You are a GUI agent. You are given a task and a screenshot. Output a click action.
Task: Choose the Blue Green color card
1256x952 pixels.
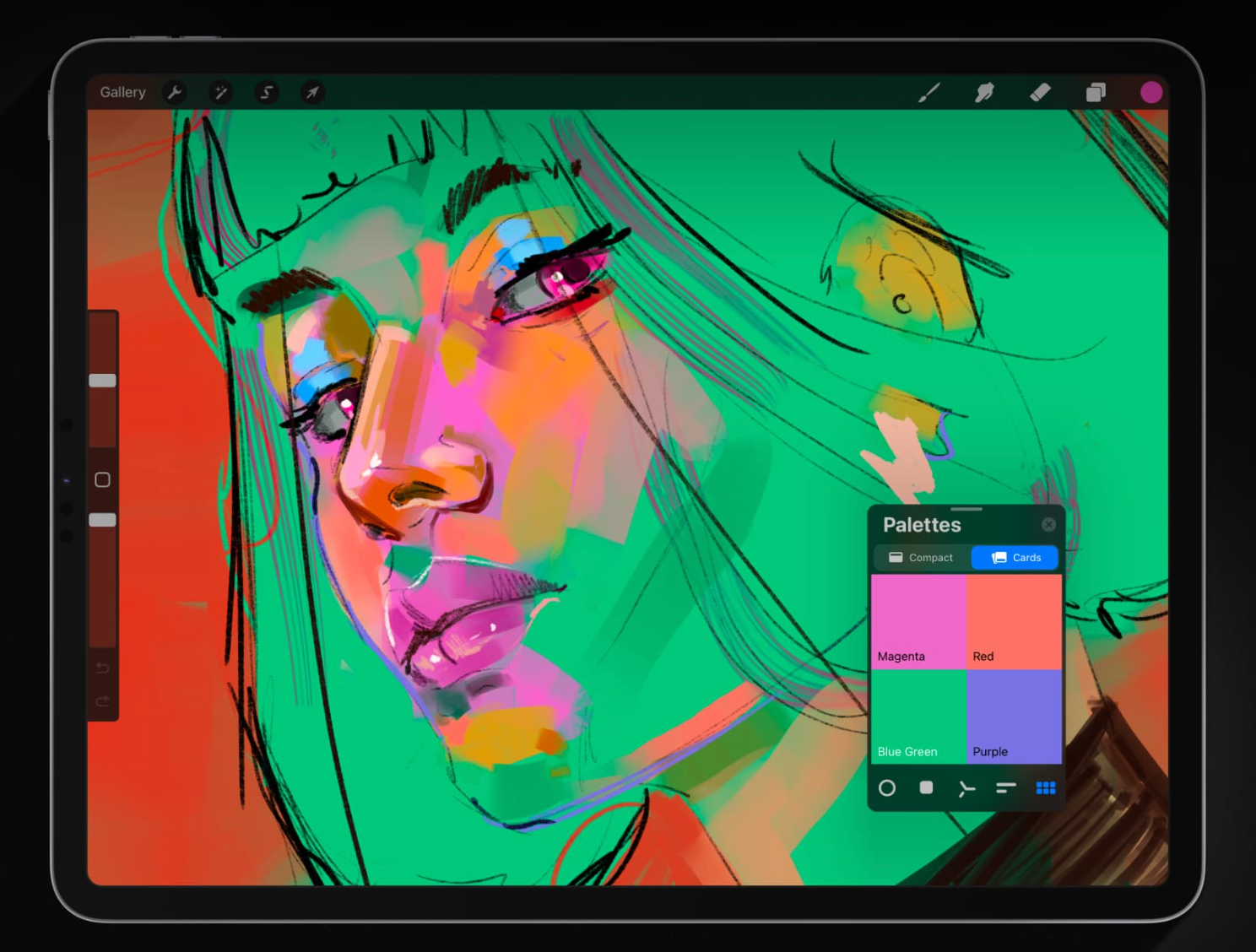point(918,717)
